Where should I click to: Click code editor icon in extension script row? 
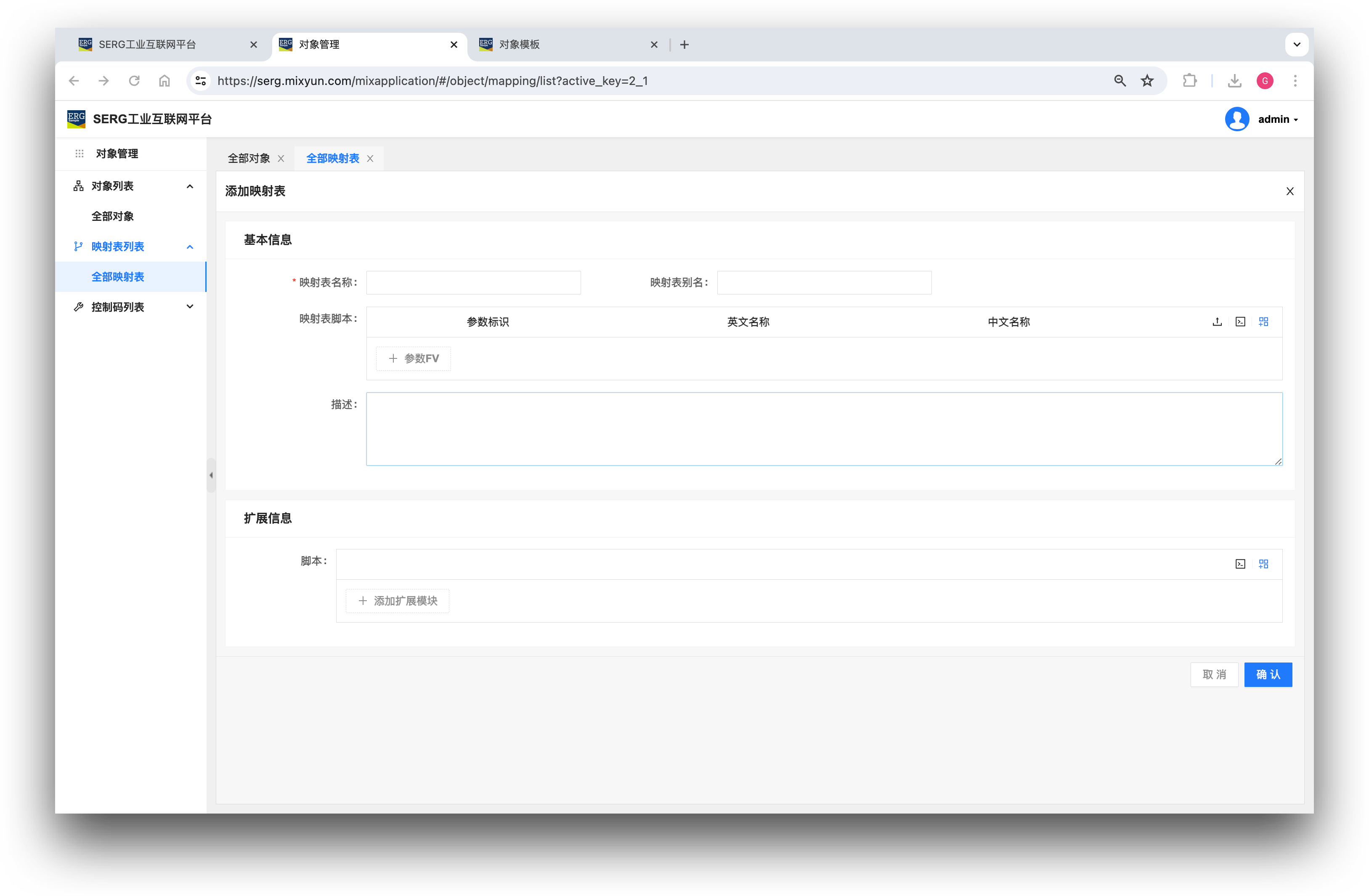coord(1240,564)
